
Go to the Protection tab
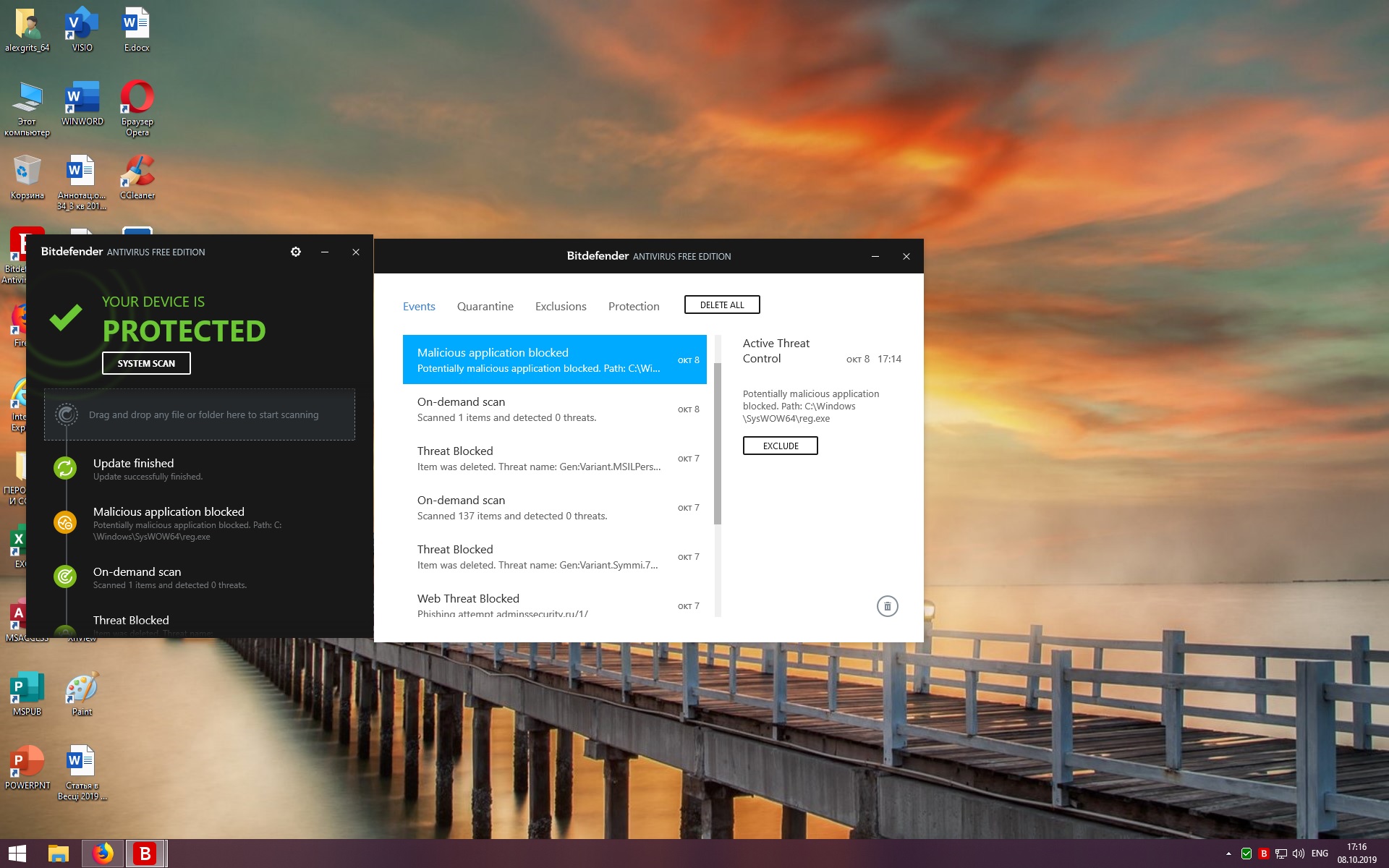634,307
